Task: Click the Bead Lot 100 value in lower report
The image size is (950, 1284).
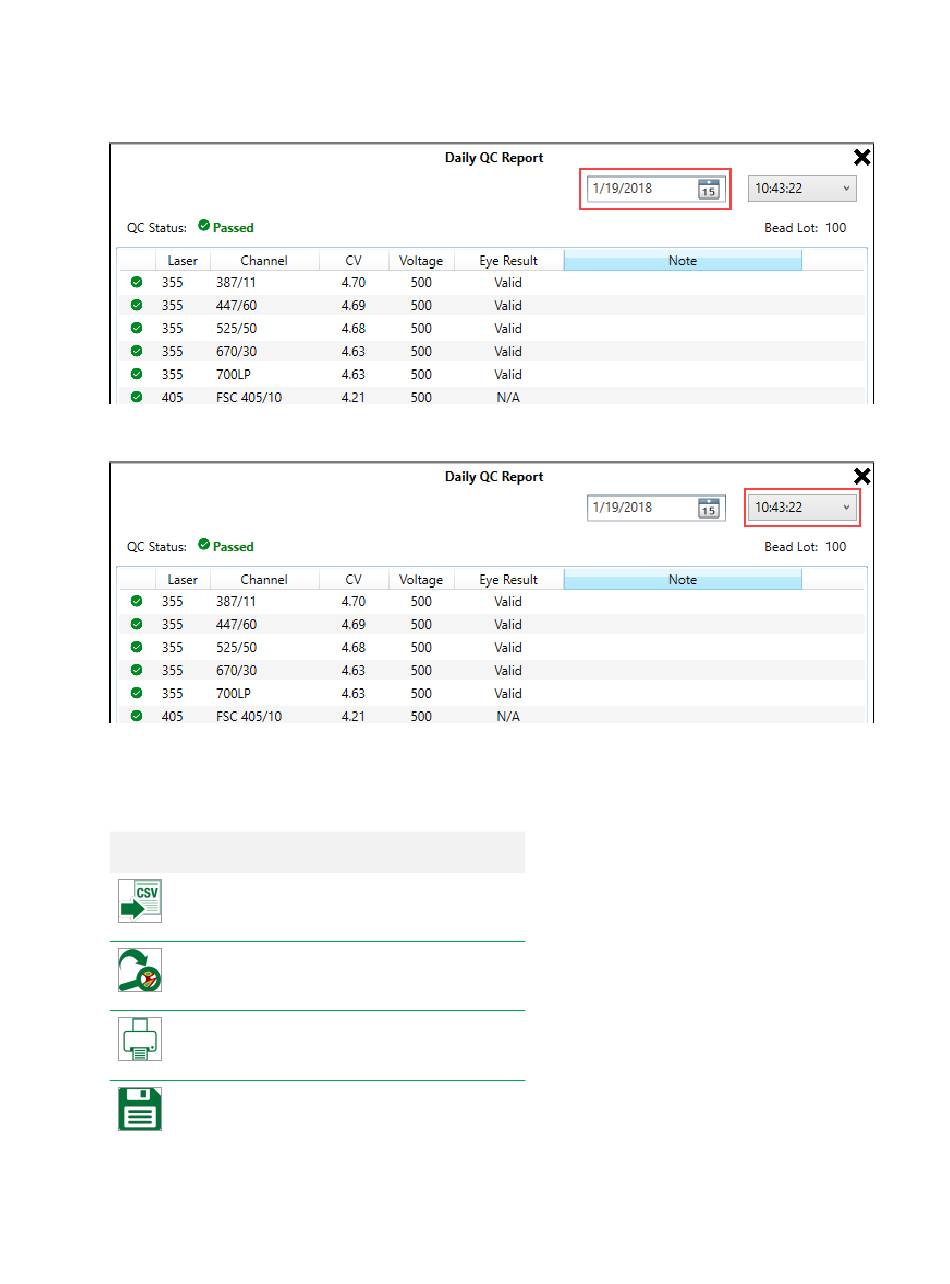Action: click(x=835, y=546)
